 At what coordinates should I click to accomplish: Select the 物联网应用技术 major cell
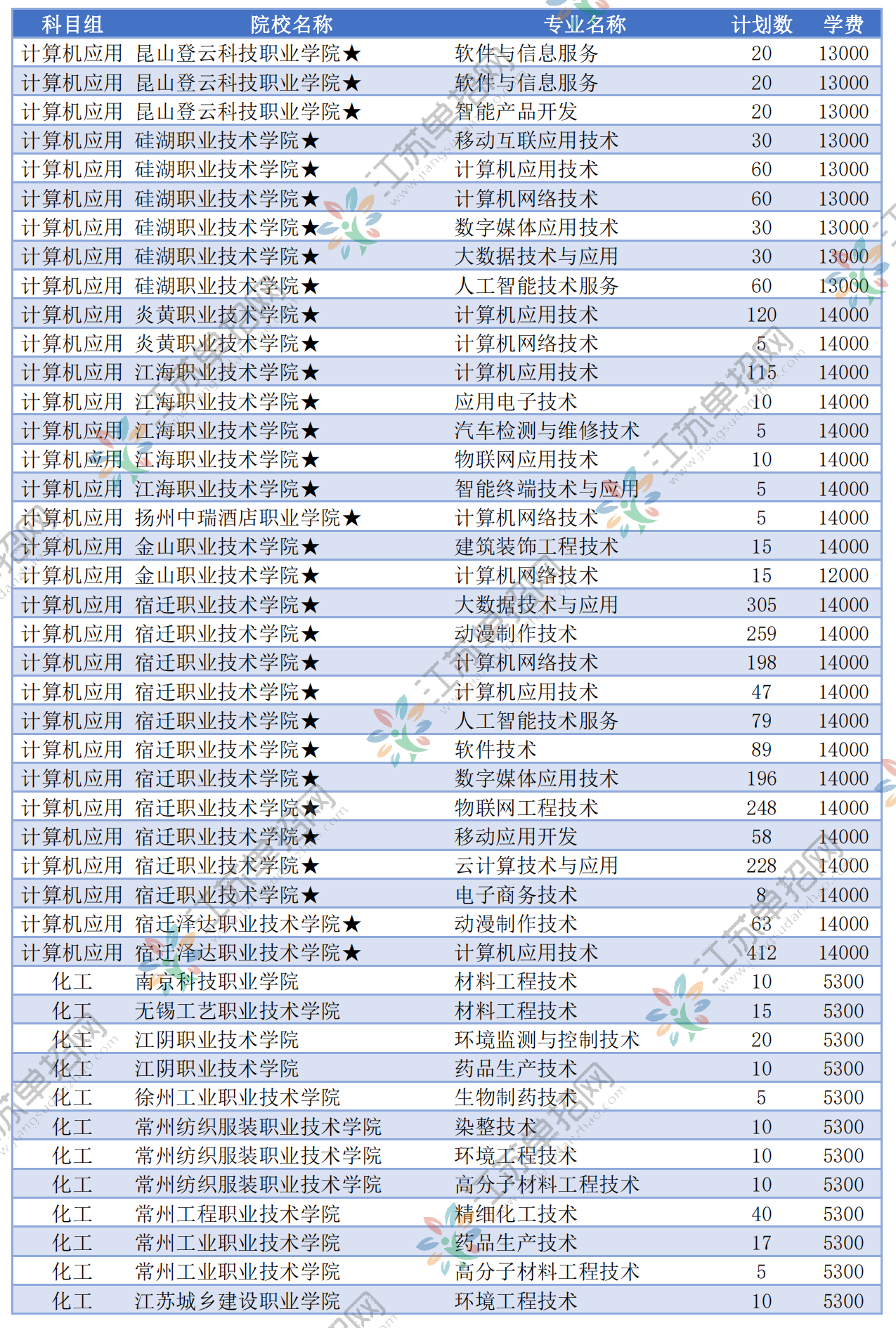[526, 460]
